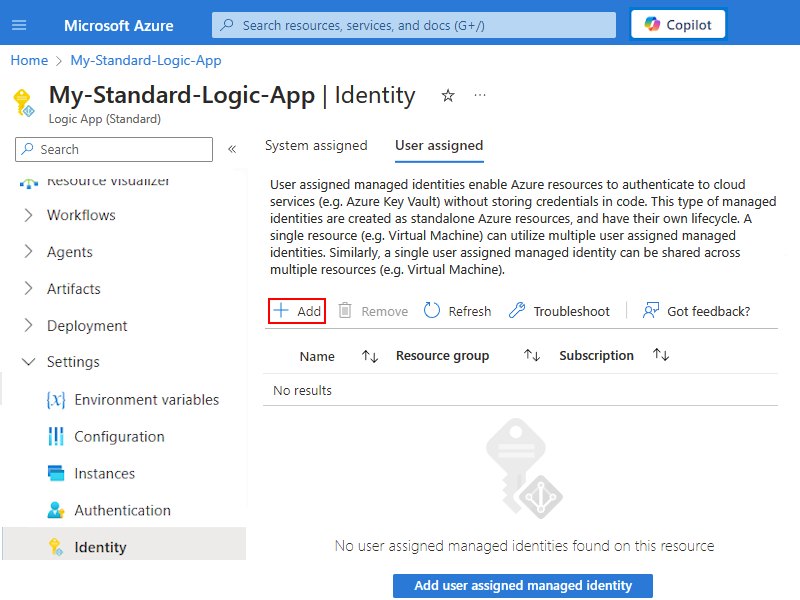Open Agents in the sidebar

tap(70, 252)
